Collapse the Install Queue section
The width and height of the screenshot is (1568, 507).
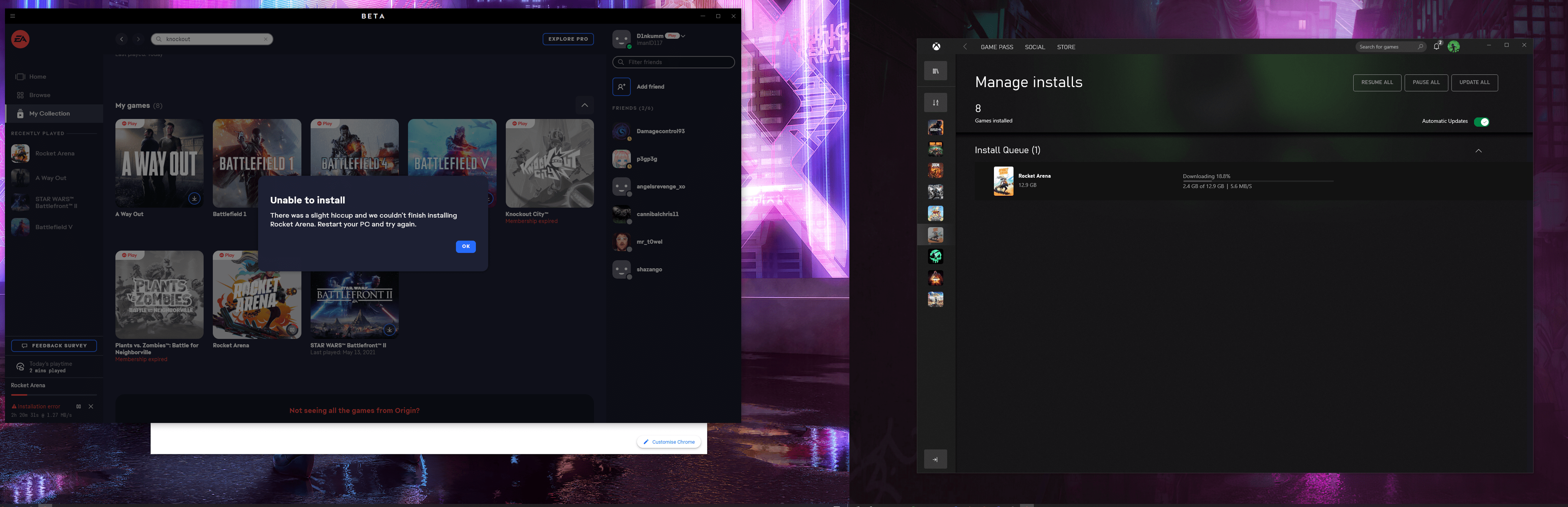click(1478, 150)
